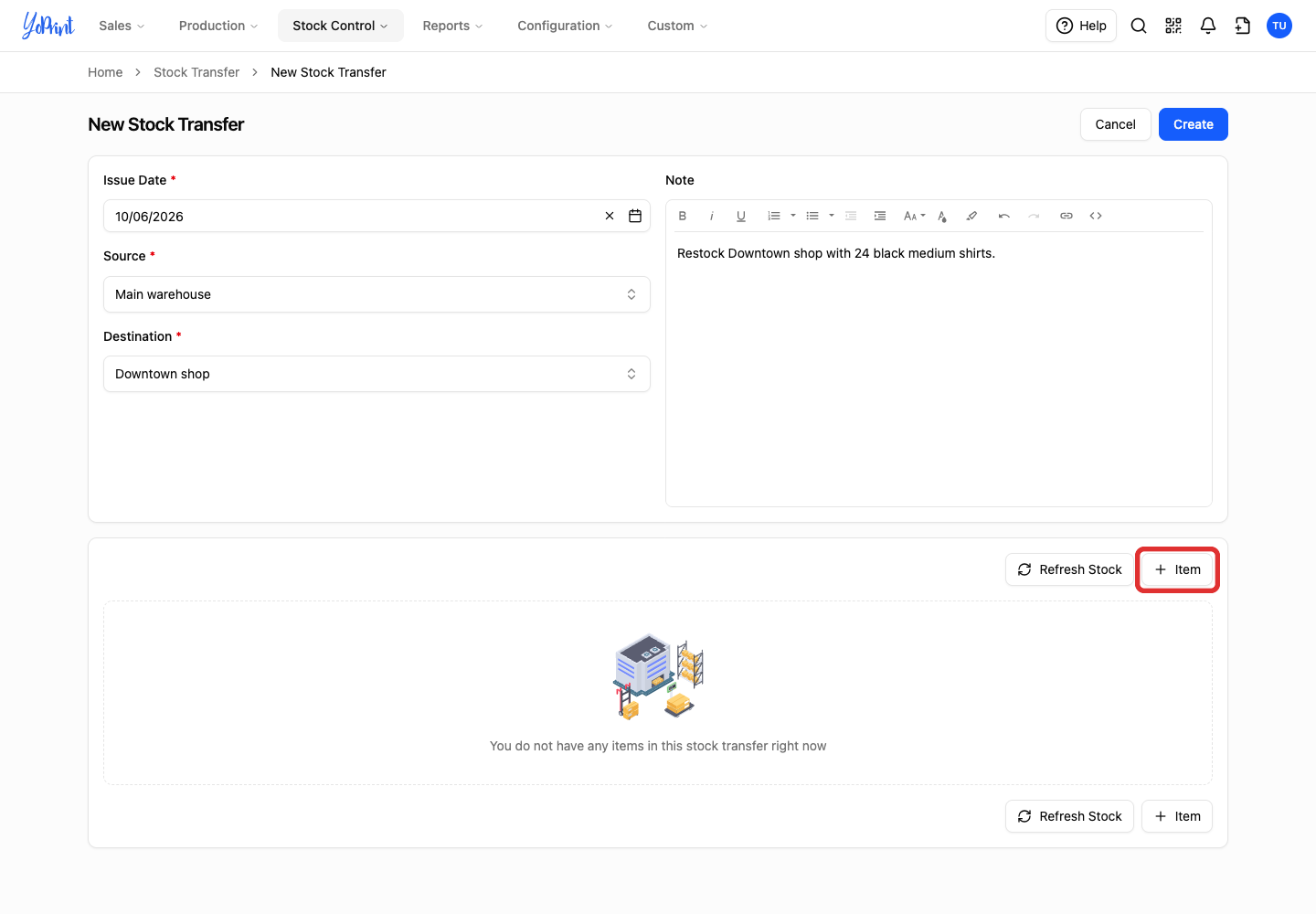Open the Stock Control menu
Screen dimensions: 1316x914
[340, 26]
